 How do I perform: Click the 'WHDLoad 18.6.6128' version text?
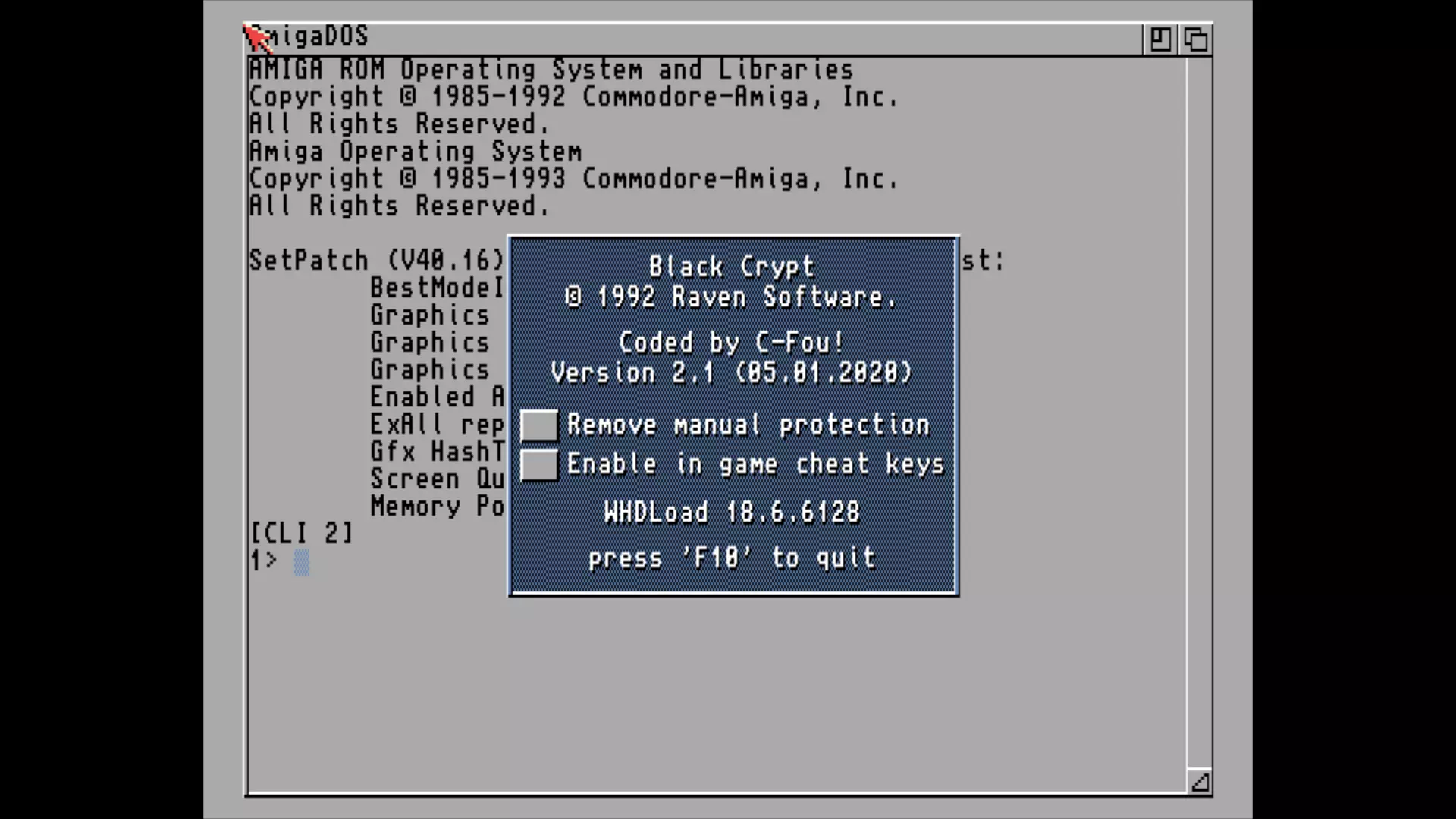pos(732,513)
